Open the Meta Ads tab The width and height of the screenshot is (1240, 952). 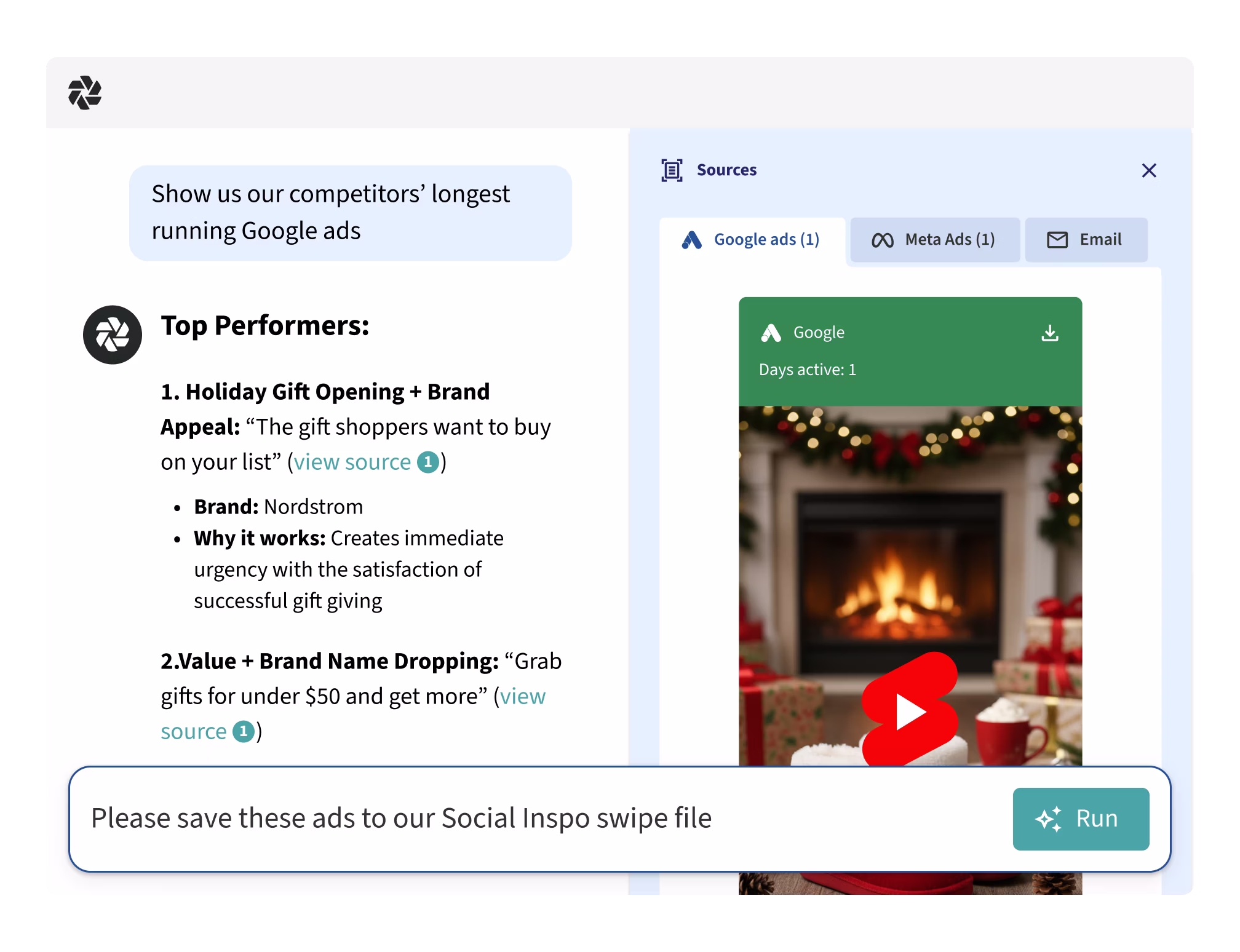934,240
